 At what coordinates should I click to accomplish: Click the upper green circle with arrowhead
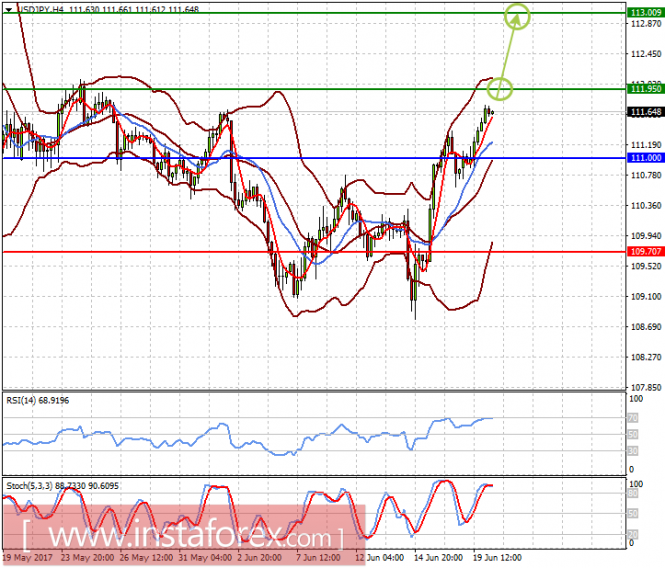coord(515,15)
